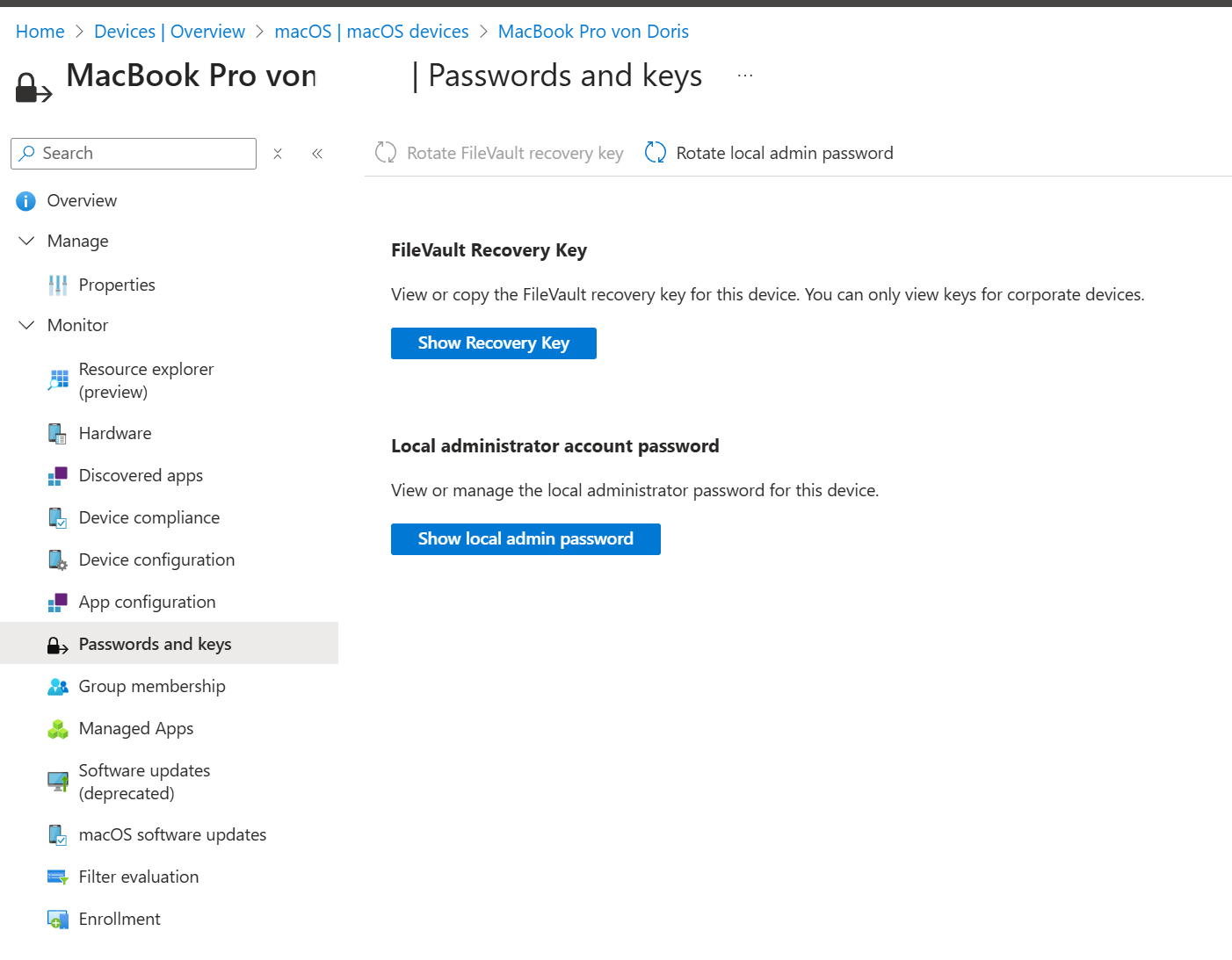
Task: Open App configuration using its icon
Action: 57,602
